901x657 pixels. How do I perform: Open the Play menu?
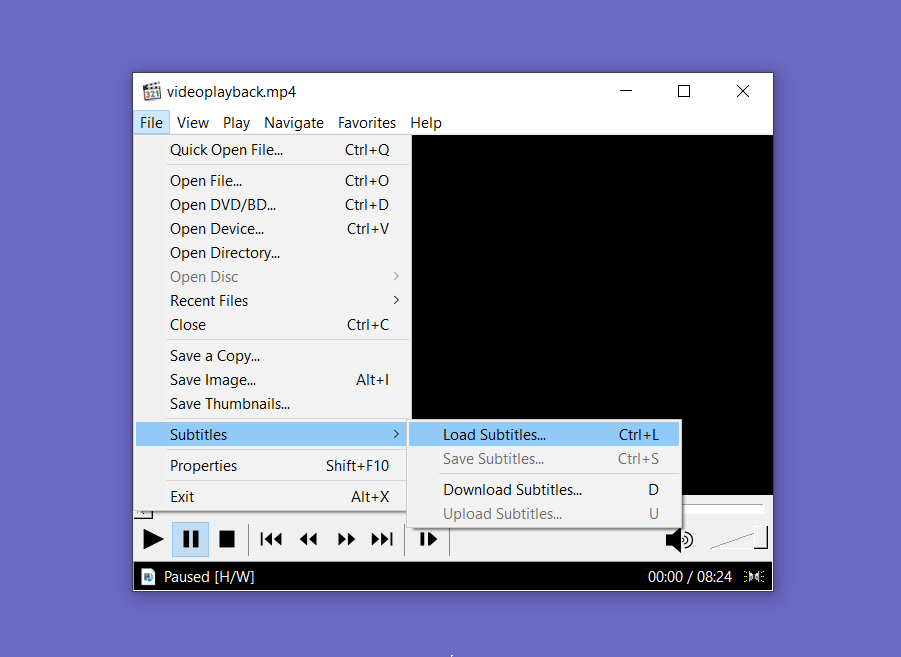pos(236,122)
